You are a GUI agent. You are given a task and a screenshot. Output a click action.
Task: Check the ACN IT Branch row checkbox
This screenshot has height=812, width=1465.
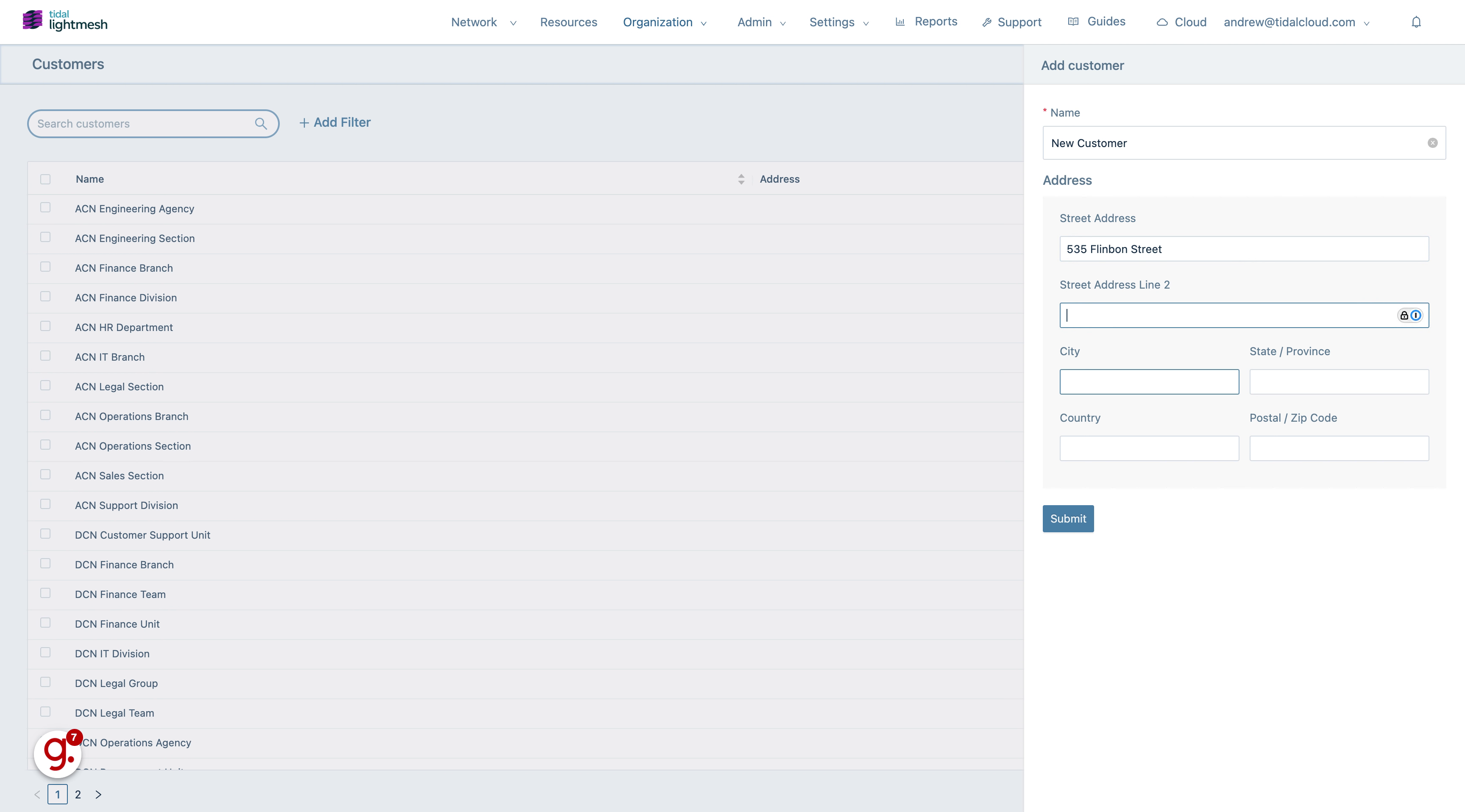click(x=45, y=356)
